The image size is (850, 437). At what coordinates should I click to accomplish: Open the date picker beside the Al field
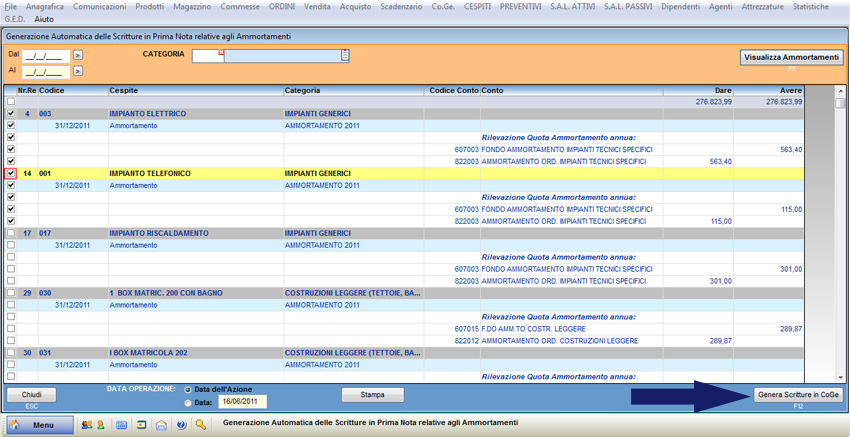click(78, 72)
